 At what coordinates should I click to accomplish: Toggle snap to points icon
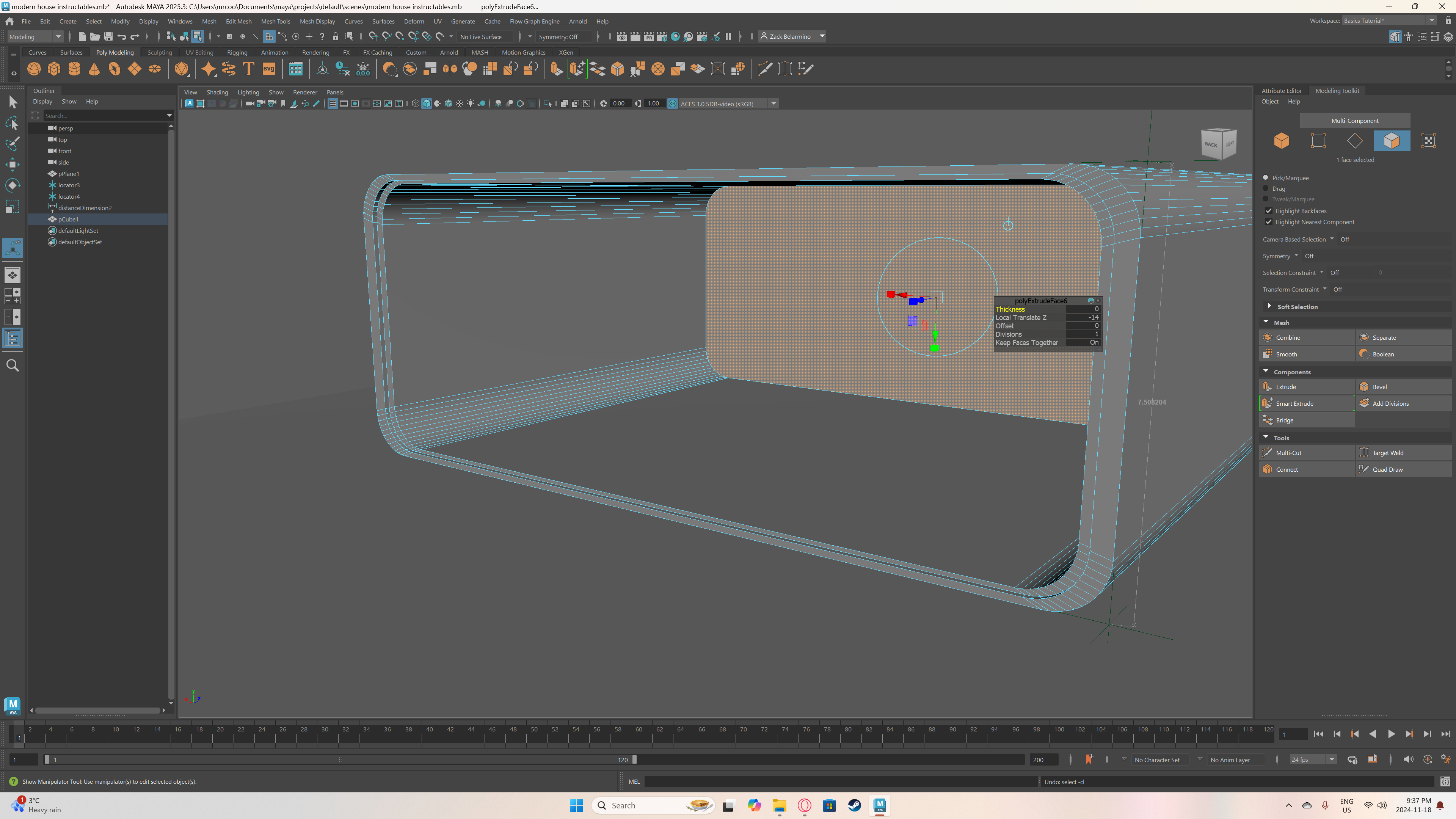(x=400, y=37)
